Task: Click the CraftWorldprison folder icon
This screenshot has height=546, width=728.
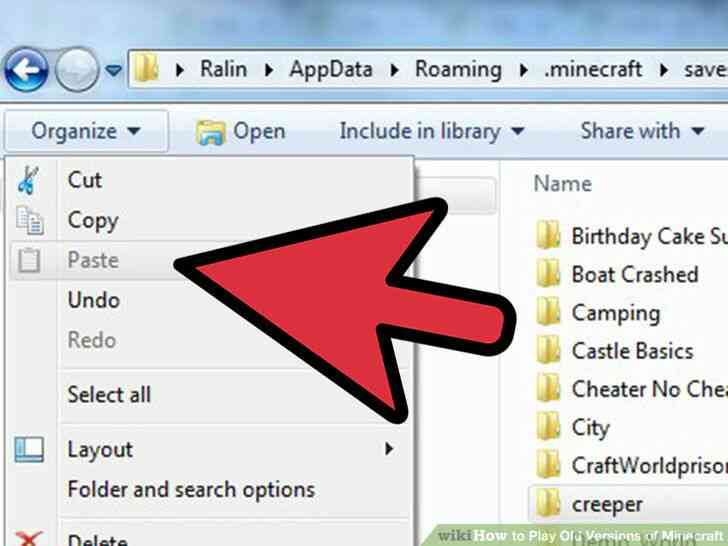Action: click(x=548, y=464)
